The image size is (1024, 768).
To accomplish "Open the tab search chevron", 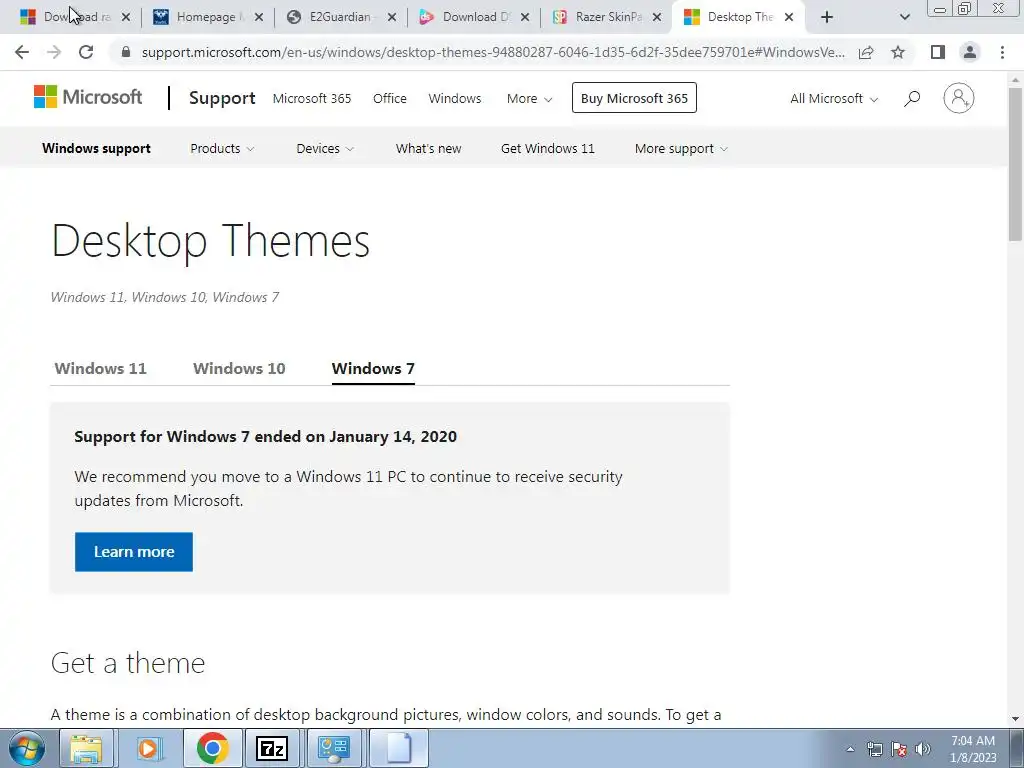I will [904, 17].
